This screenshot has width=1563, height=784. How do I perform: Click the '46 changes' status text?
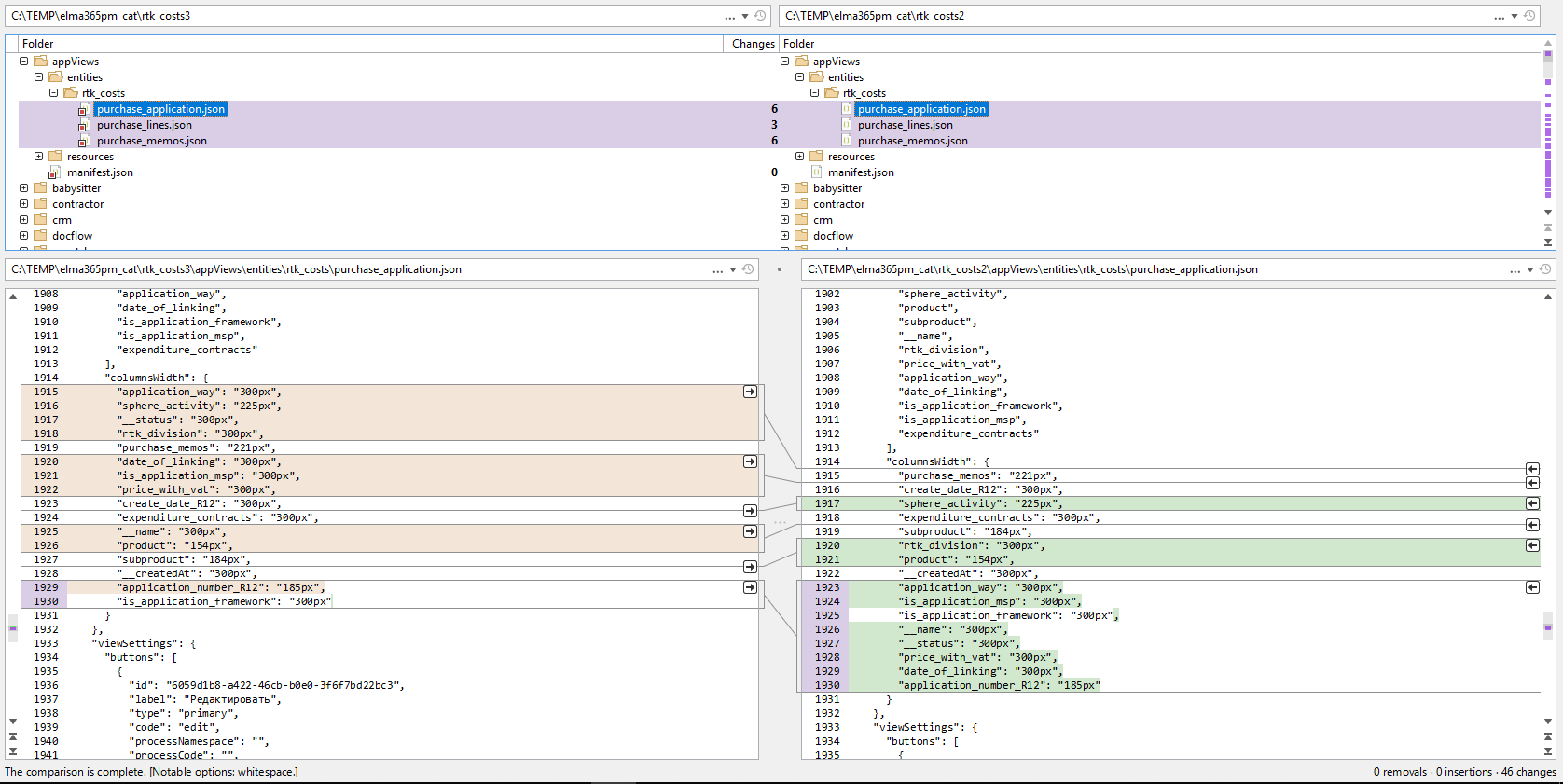pos(1528,772)
